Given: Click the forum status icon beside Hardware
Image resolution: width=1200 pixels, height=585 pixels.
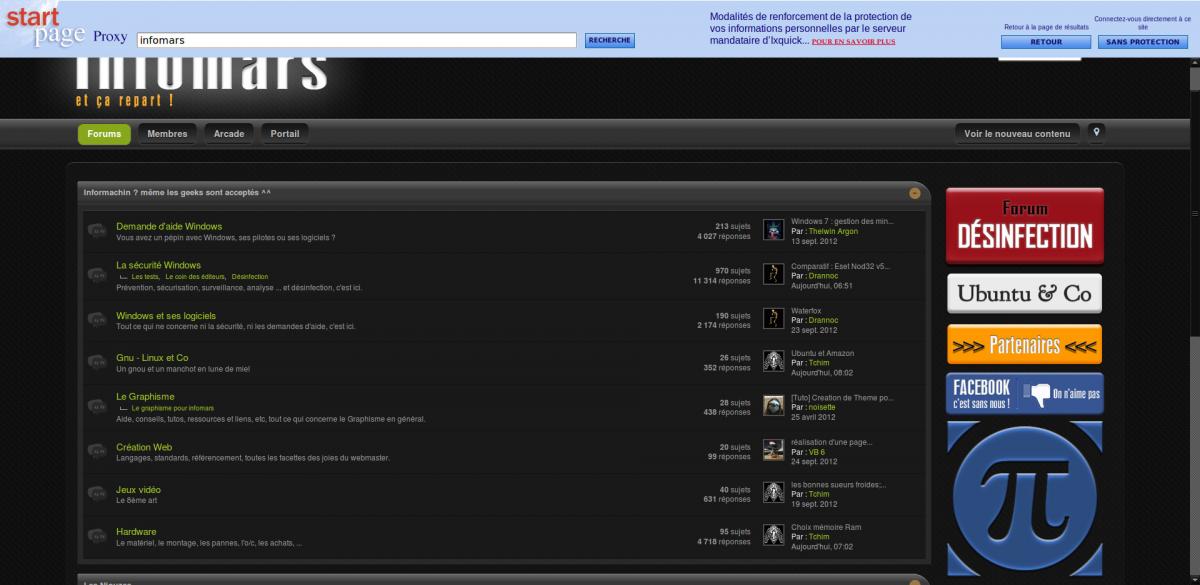Looking at the screenshot, I should [97, 536].
